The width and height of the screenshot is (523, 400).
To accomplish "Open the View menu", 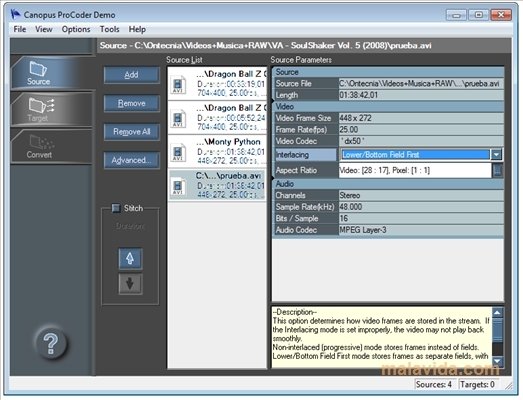I will click(x=44, y=29).
